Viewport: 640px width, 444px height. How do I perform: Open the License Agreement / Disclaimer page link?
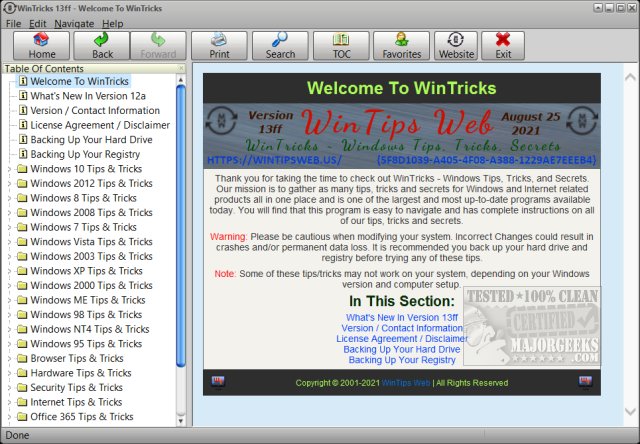click(402, 339)
